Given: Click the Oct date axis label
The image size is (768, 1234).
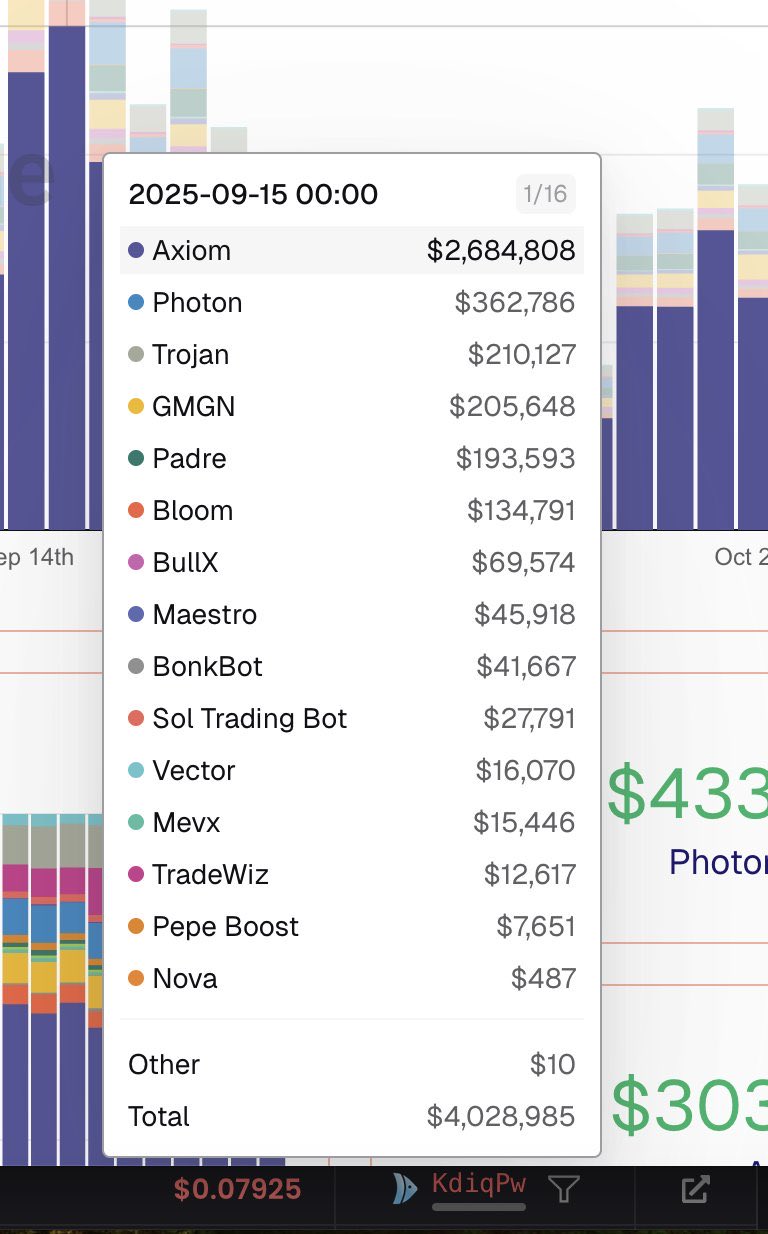Looking at the screenshot, I should coord(740,557).
